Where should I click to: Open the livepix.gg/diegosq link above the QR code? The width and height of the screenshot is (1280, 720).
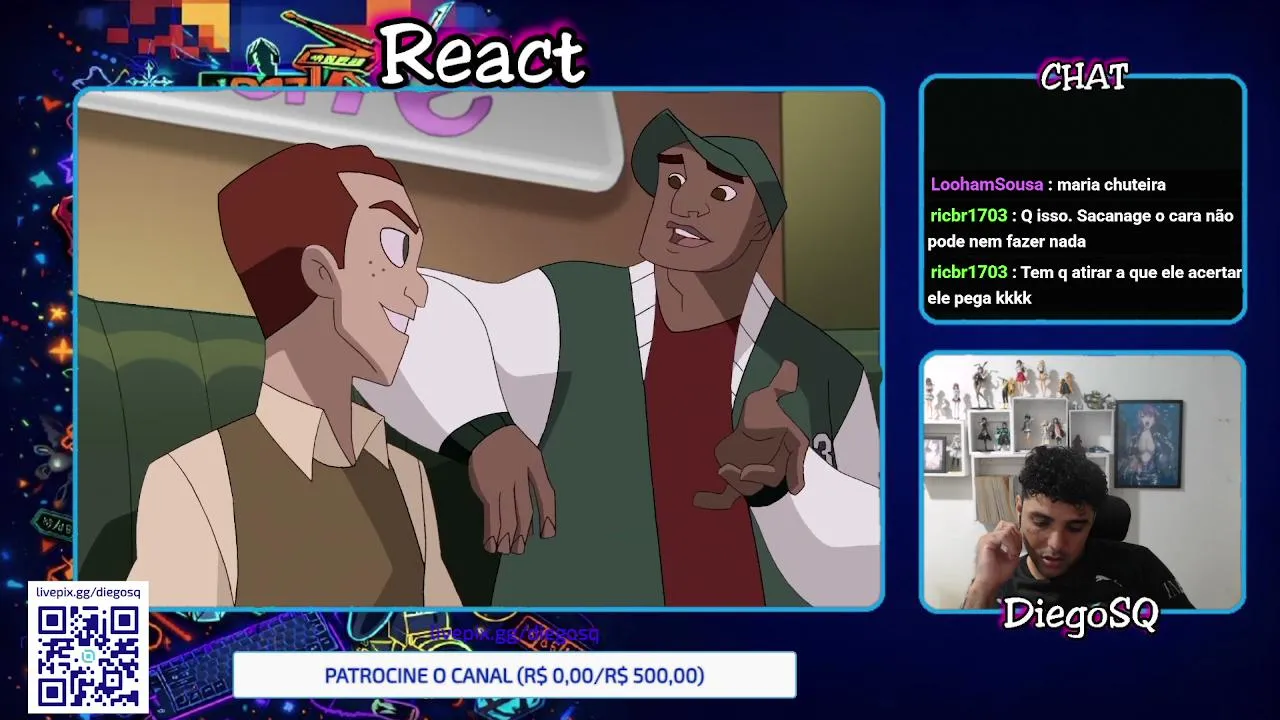(x=88, y=592)
